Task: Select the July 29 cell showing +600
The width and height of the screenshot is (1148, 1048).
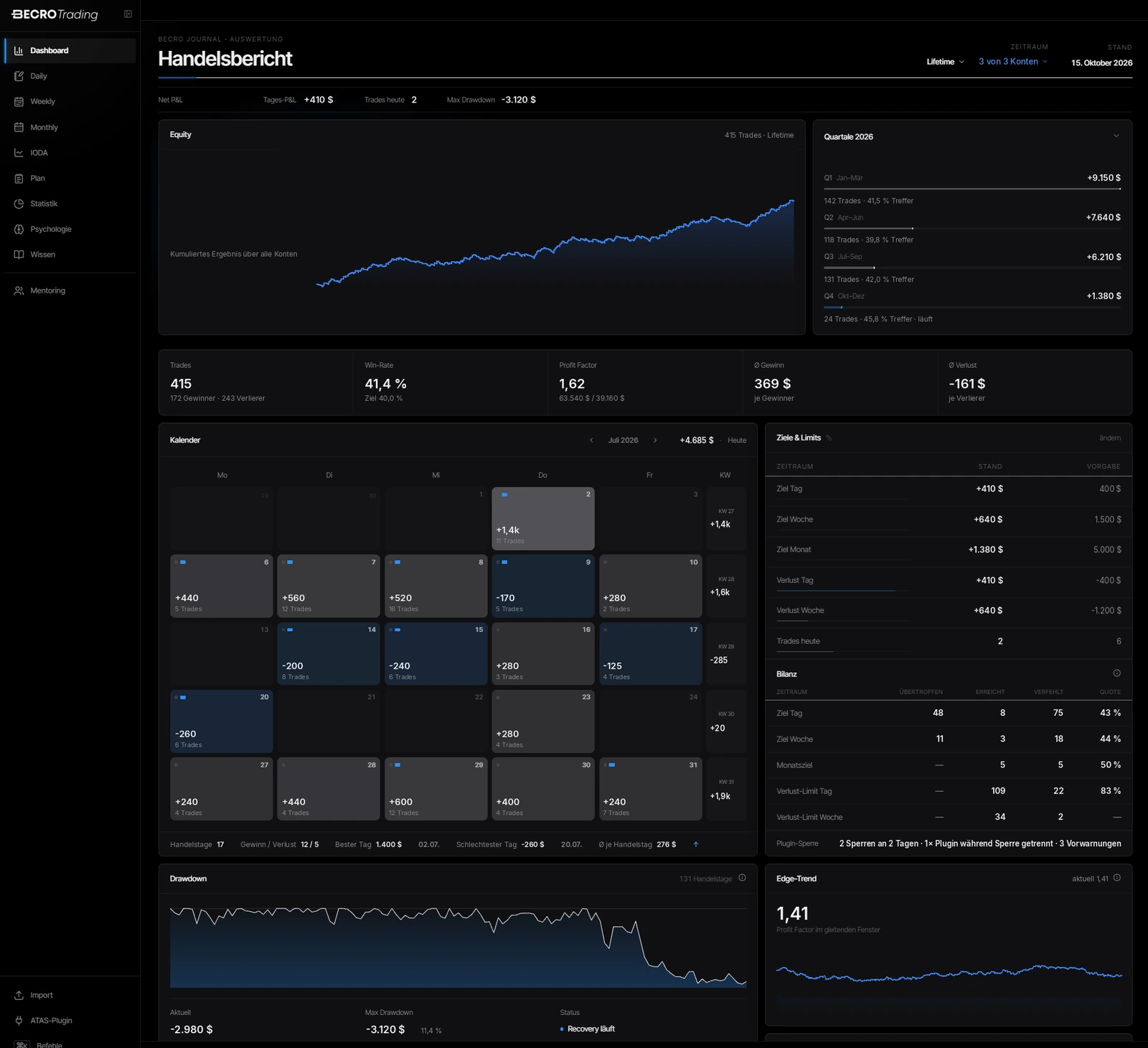Action: click(436, 789)
